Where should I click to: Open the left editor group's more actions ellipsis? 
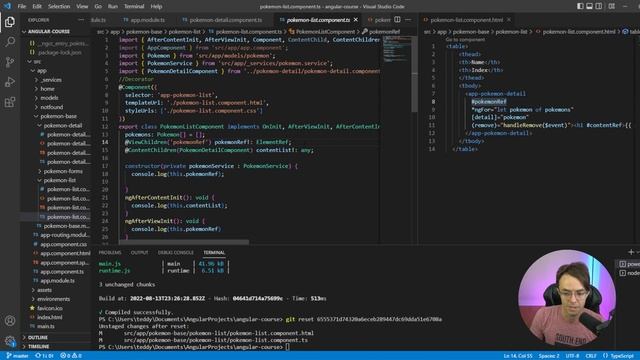tap(408, 20)
